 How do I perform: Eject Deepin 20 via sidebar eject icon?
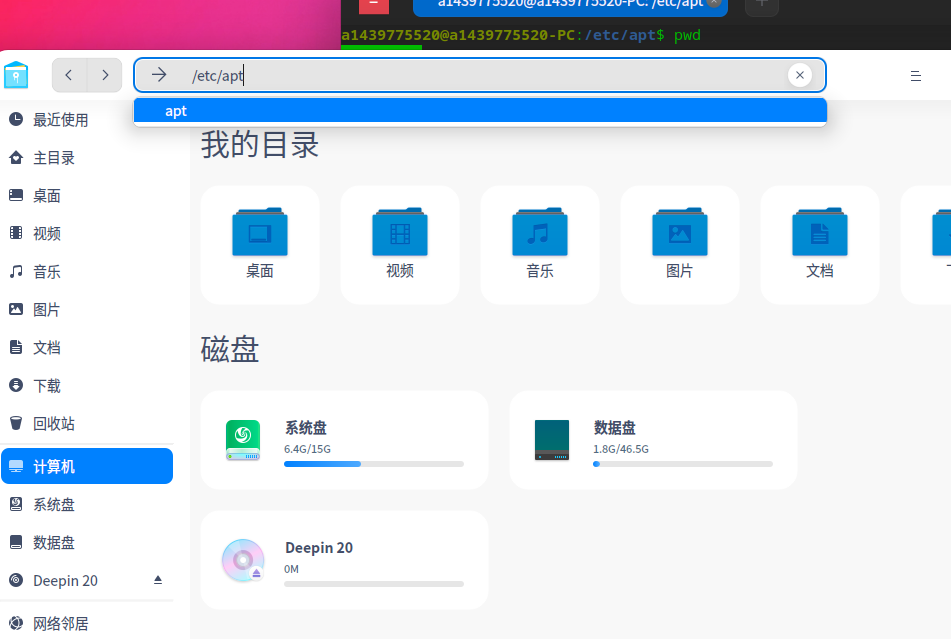(x=158, y=580)
